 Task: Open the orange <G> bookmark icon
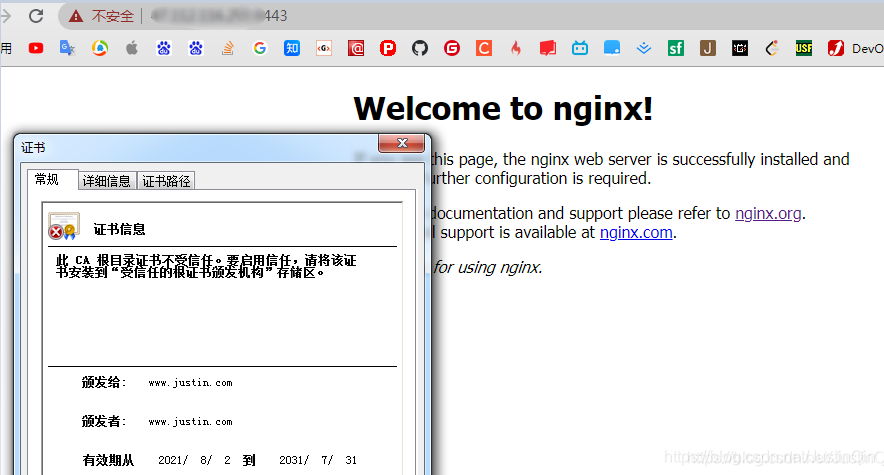pos(324,48)
